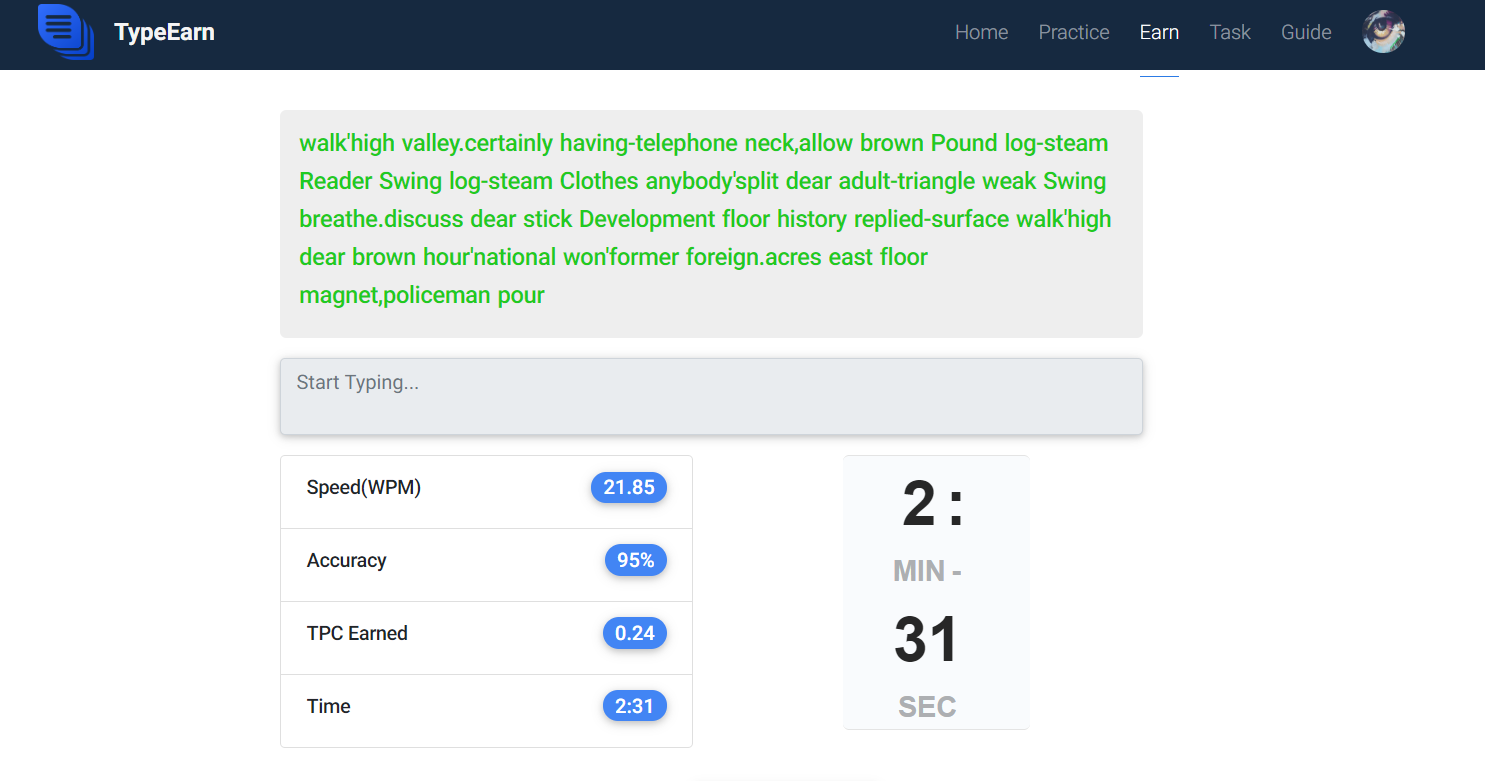This screenshot has height=781, width=1485.
Task: Select the Earn nav item
Action: 1159,32
